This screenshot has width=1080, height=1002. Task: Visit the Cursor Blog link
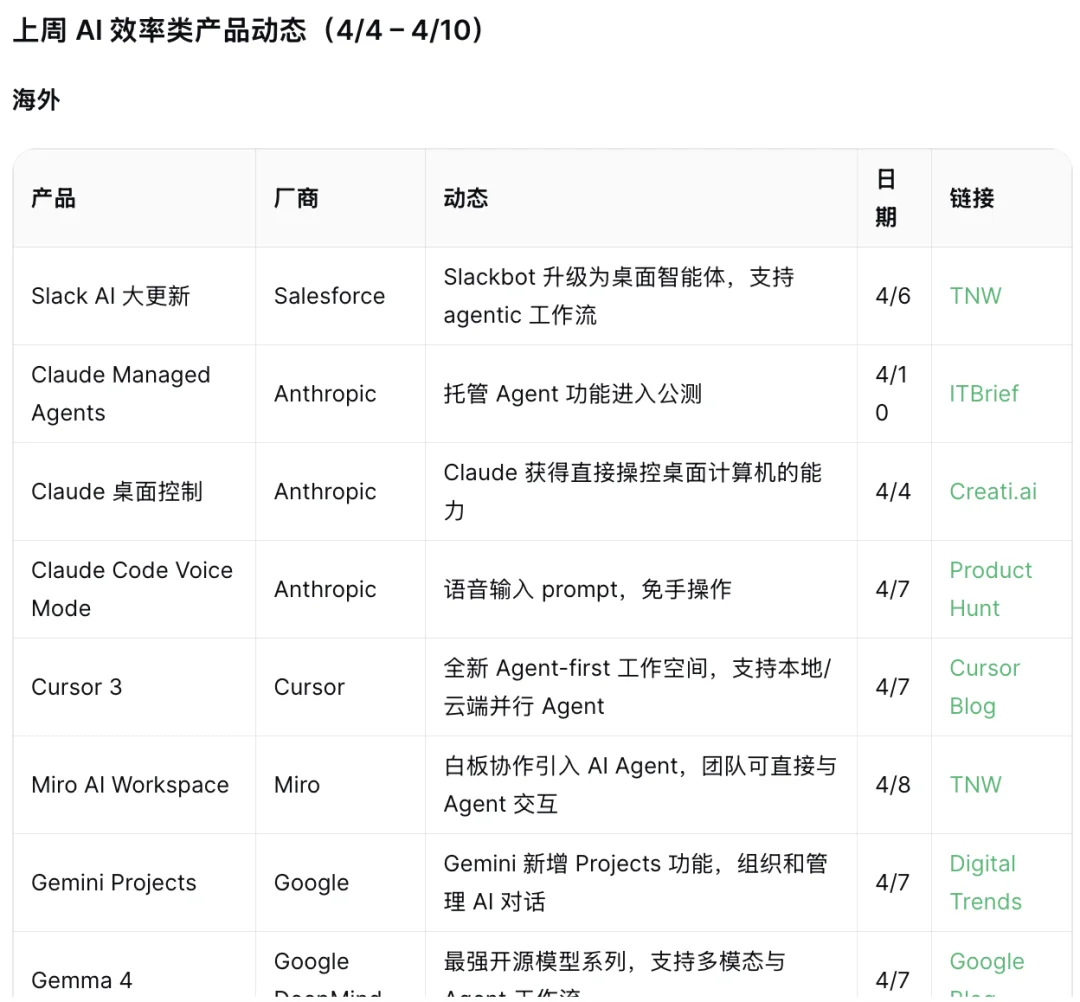pos(985,687)
